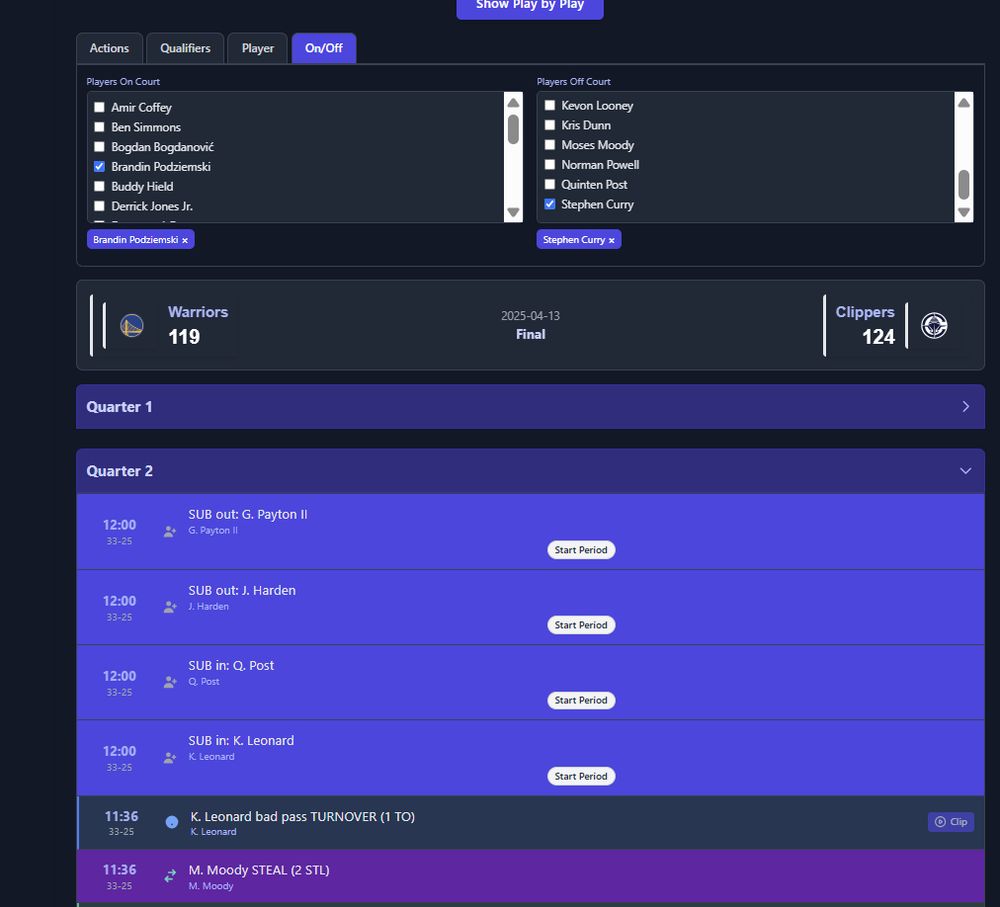This screenshot has height=907, width=1000.
Task: Click the Clippers team logo
Action: [934, 326]
